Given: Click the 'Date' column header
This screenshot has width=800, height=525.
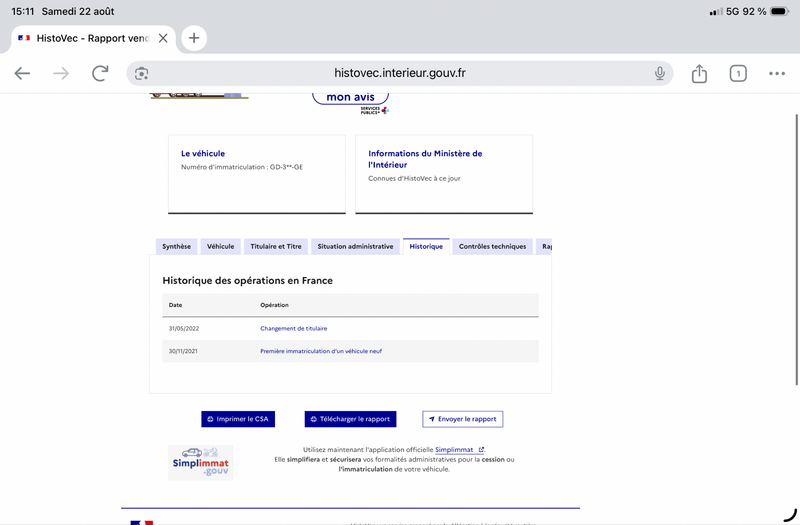Looking at the screenshot, I should (176, 305).
